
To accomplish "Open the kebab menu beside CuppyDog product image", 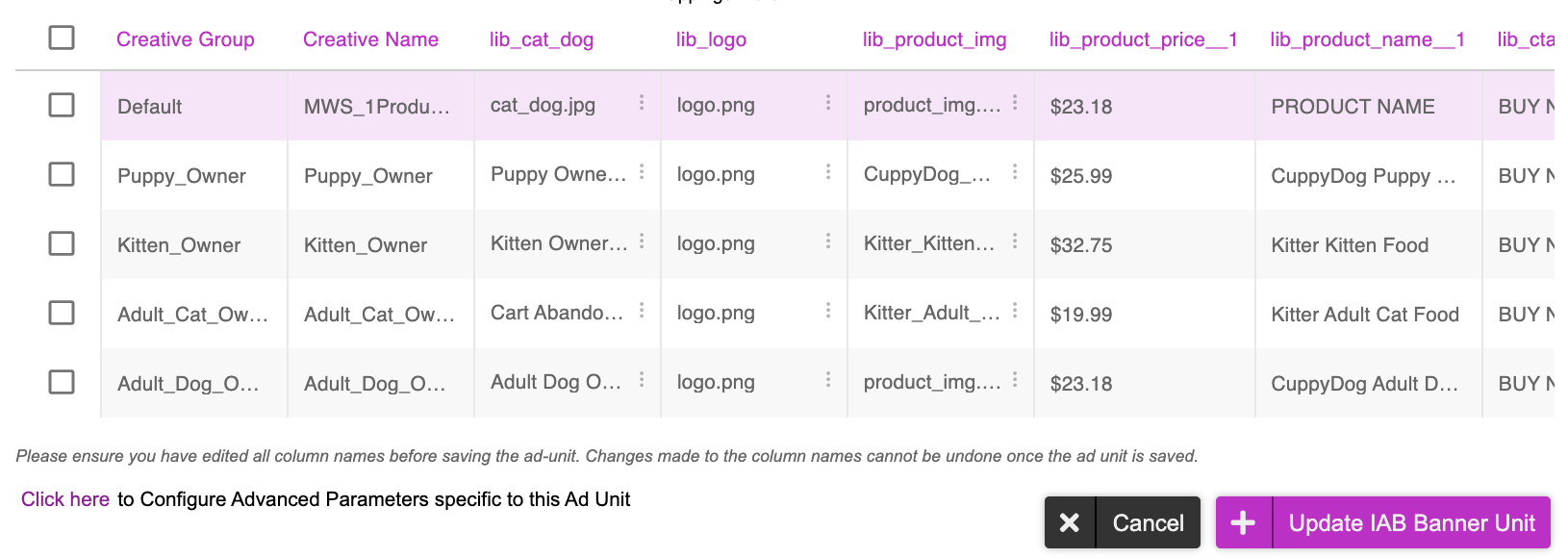I will tap(1015, 171).
